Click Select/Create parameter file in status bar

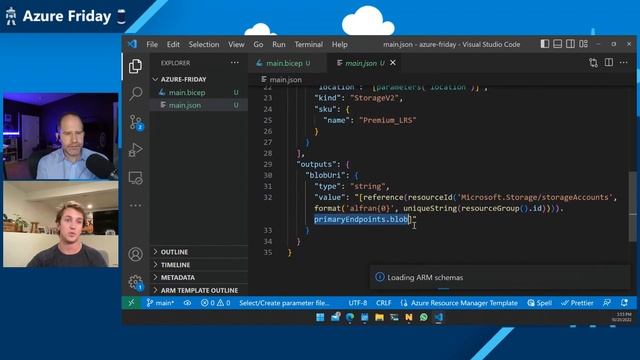(x=284, y=303)
